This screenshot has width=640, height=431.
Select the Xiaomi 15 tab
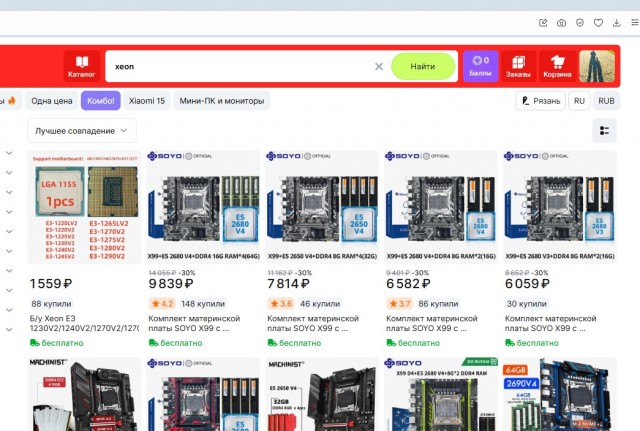[147, 101]
